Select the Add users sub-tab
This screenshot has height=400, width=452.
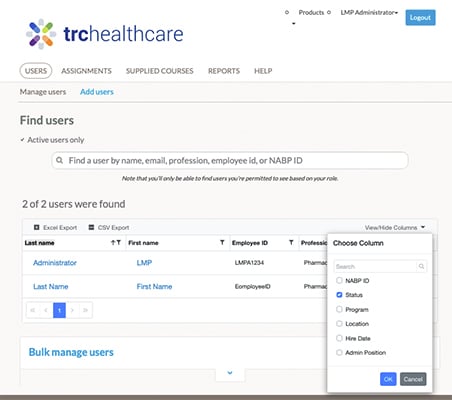tap(97, 92)
